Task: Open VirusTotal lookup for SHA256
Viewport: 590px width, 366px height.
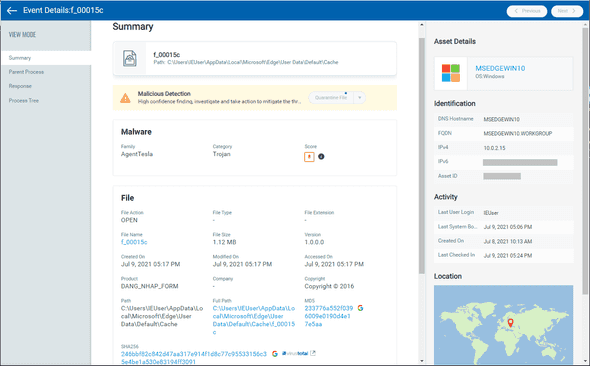Action: coord(299,354)
